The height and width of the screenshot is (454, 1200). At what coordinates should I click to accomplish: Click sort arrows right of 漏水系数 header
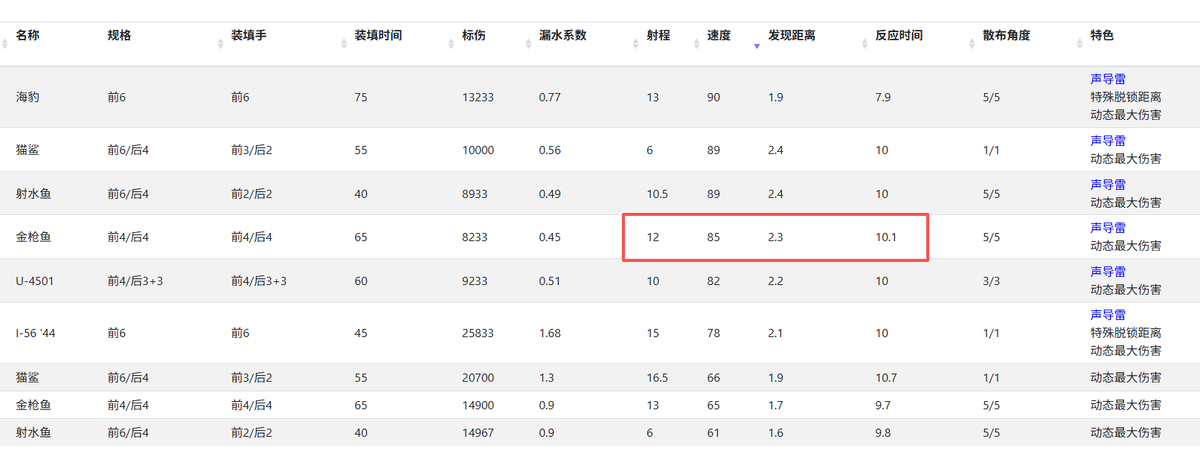(x=635, y=44)
